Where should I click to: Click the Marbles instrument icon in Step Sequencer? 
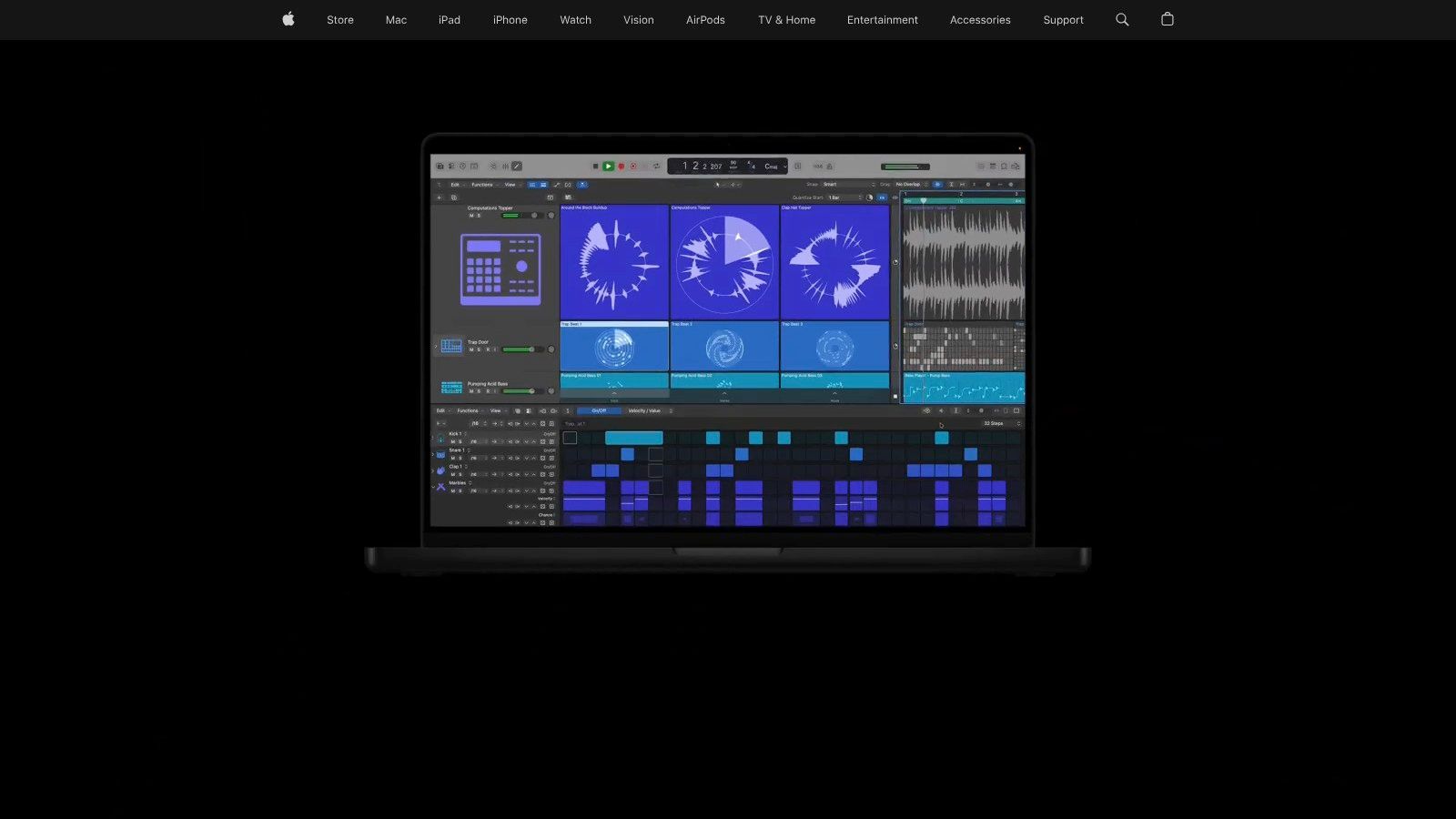pyautogui.click(x=440, y=487)
